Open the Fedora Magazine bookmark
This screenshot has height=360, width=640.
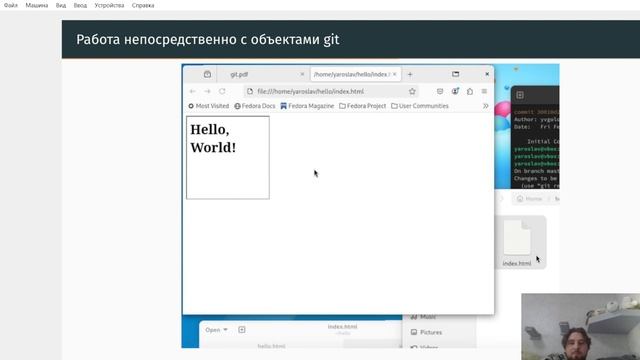pos(307,106)
